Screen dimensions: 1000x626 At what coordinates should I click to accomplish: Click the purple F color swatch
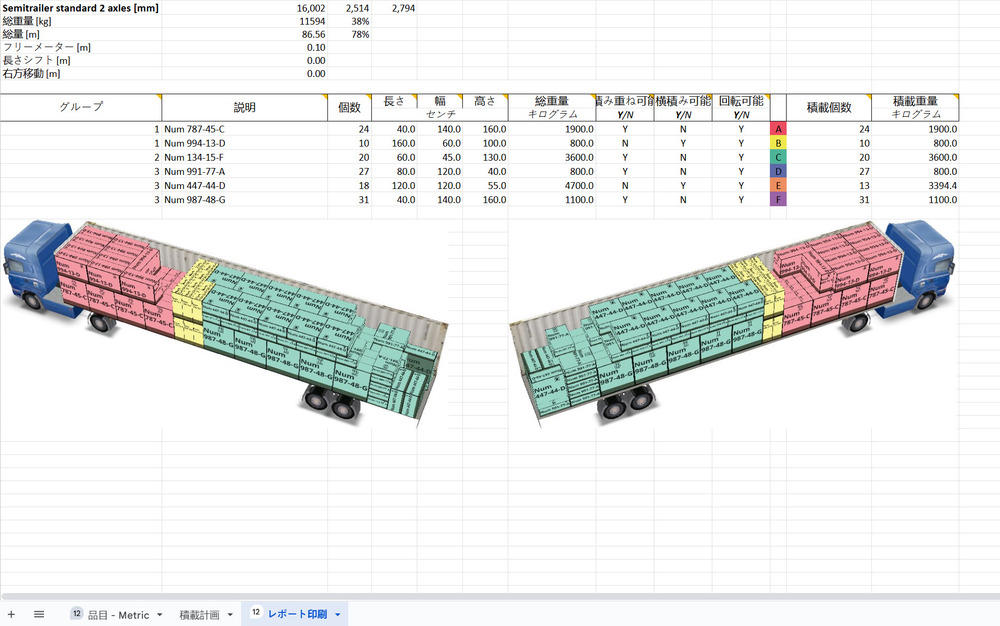click(x=778, y=200)
